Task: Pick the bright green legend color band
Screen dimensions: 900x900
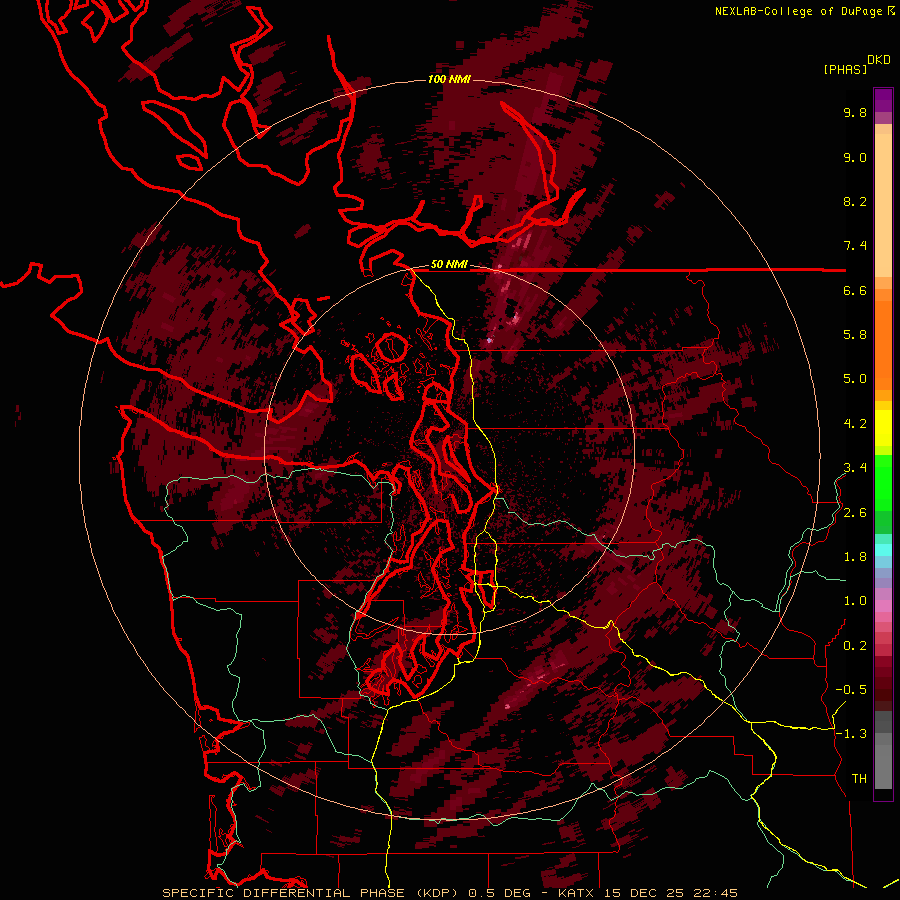Action: 883,484
